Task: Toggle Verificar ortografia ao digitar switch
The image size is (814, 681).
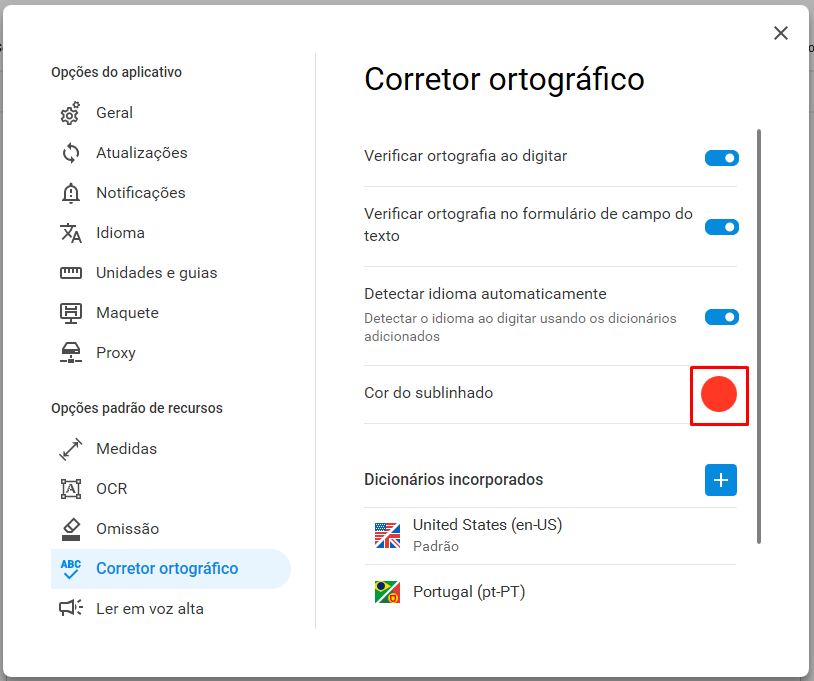Action: pyautogui.click(x=722, y=158)
